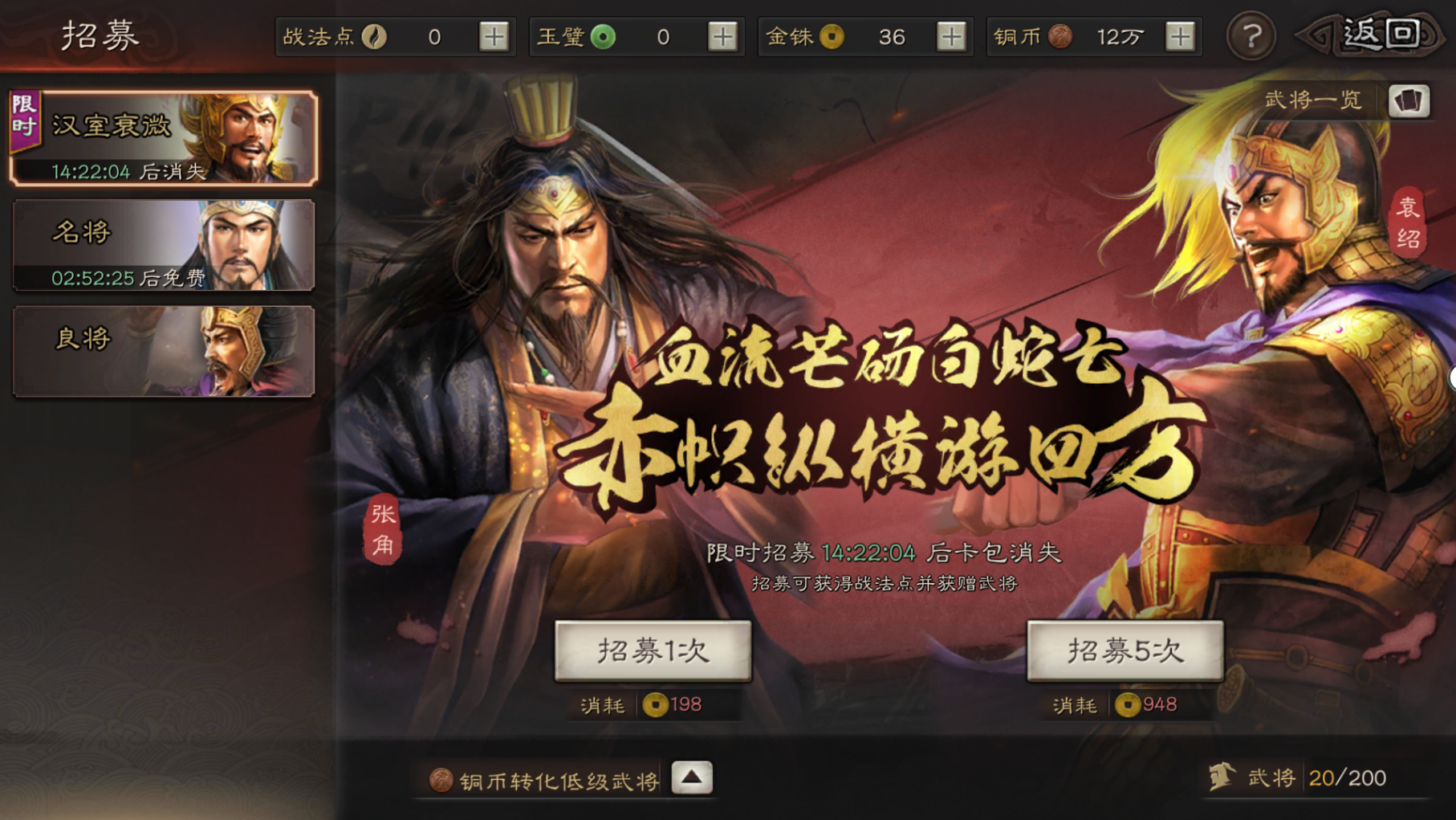Tap plus icon next to 金铢 36
Screen dimensions: 1456x820
(x=951, y=36)
